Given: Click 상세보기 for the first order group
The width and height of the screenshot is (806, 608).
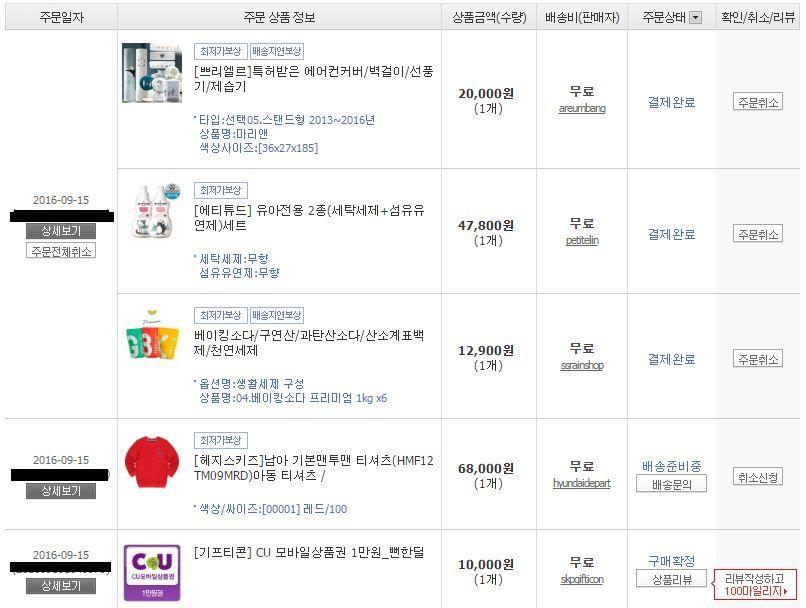Looking at the screenshot, I should (x=61, y=231).
